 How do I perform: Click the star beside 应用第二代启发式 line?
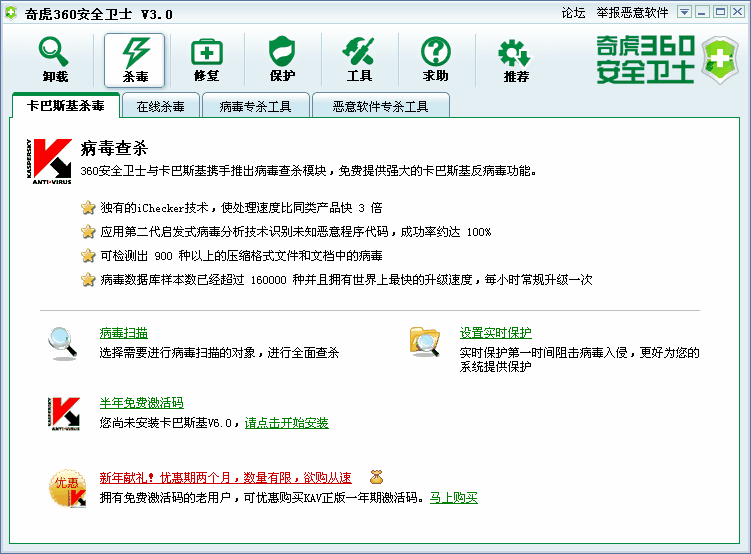pyautogui.click(x=88, y=232)
